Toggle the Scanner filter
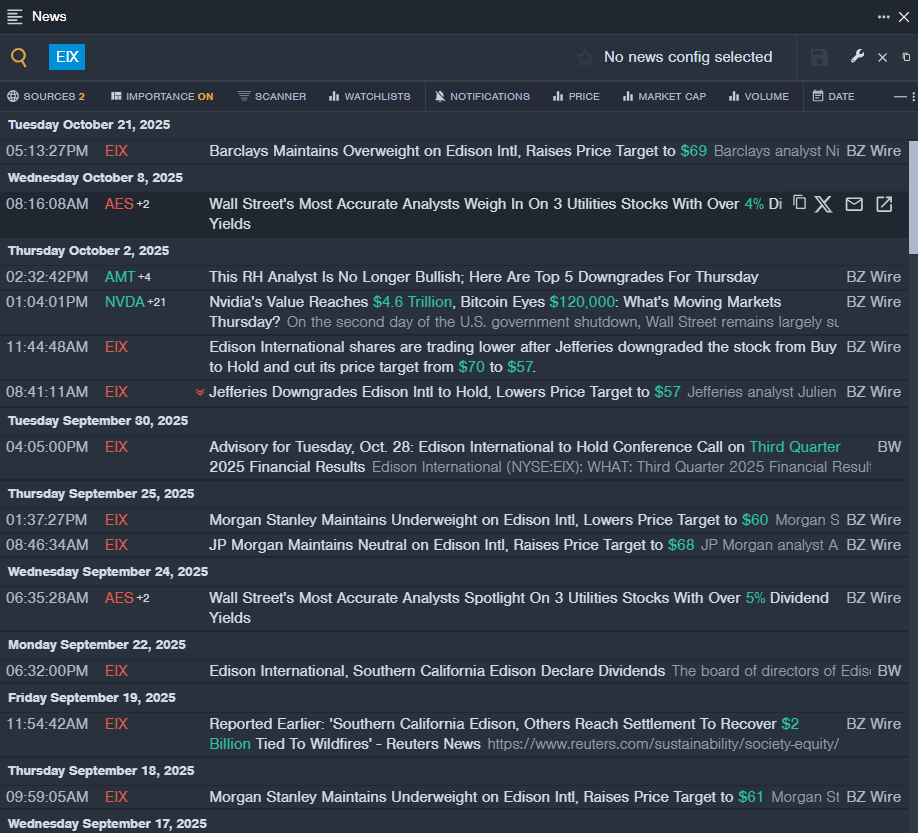The height and width of the screenshot is (833, 918). [x=272, y=97]
